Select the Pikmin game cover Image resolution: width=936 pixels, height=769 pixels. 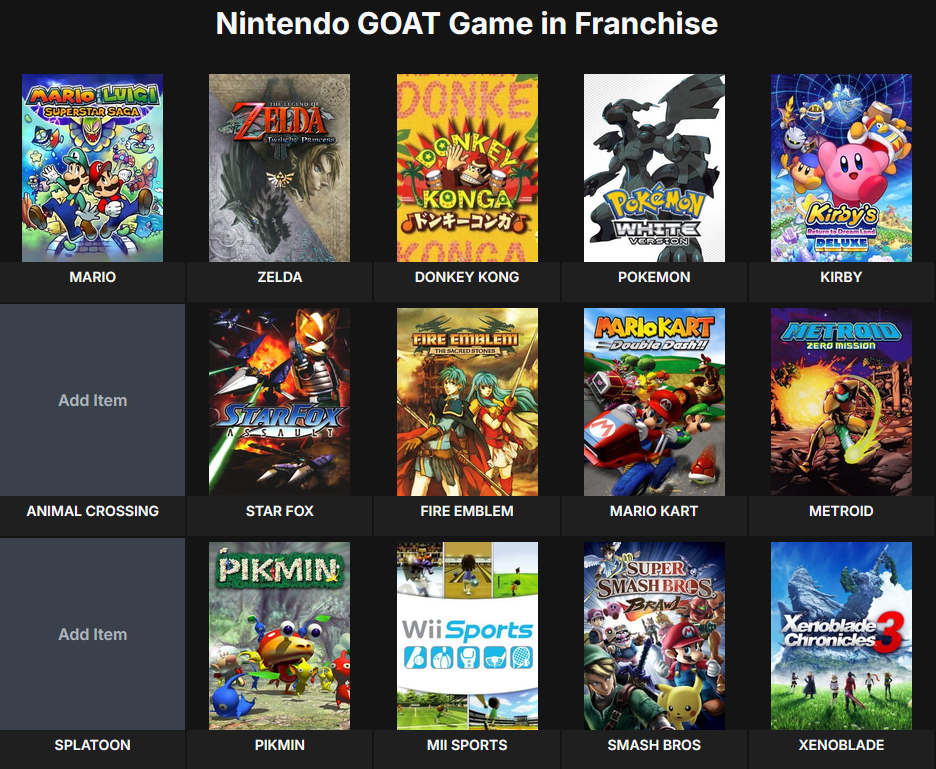[x=279, y=636]
